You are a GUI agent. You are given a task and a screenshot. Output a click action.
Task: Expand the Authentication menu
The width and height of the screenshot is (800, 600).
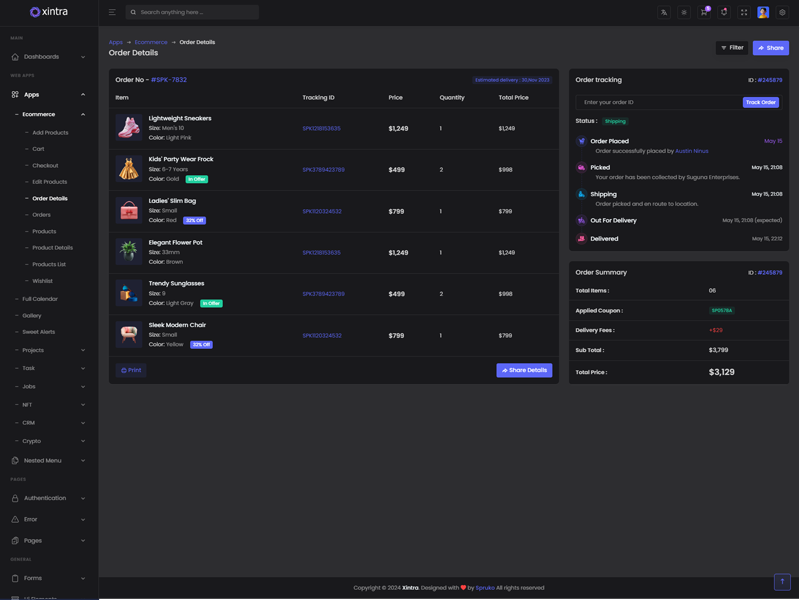click(x=48, y=498)
